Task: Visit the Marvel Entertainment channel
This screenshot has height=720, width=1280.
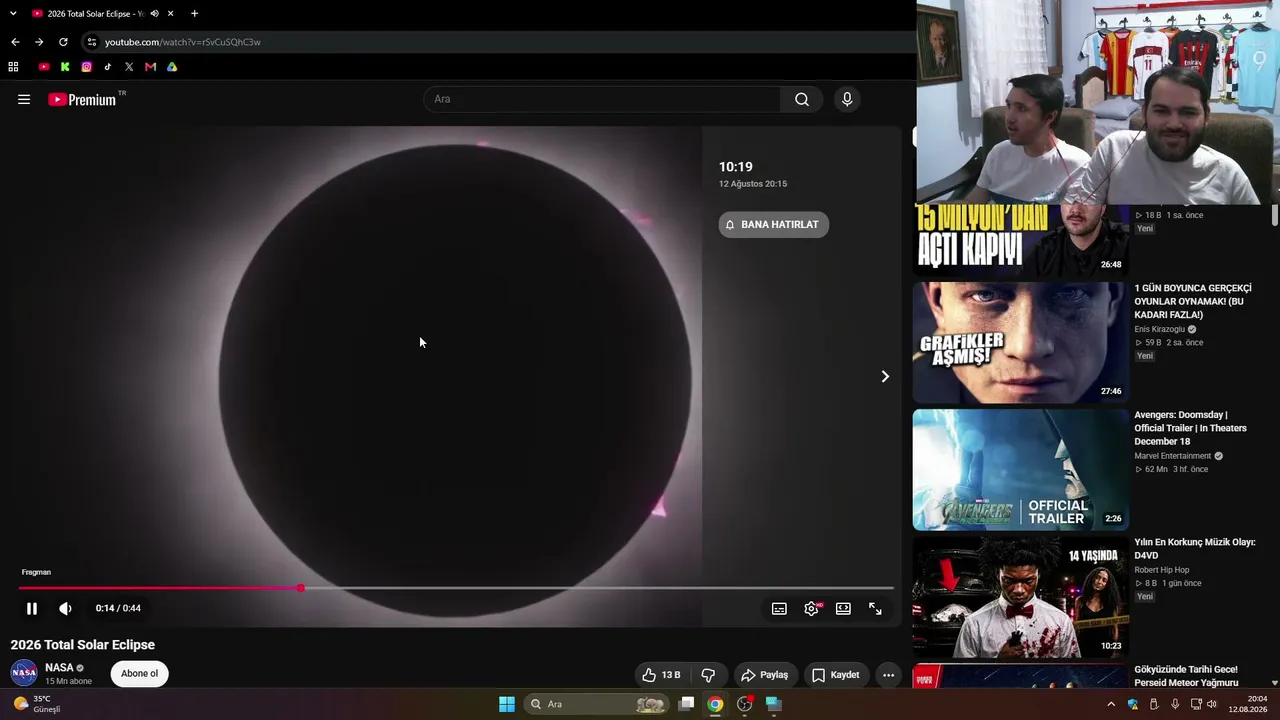Action: [1172, 456]
